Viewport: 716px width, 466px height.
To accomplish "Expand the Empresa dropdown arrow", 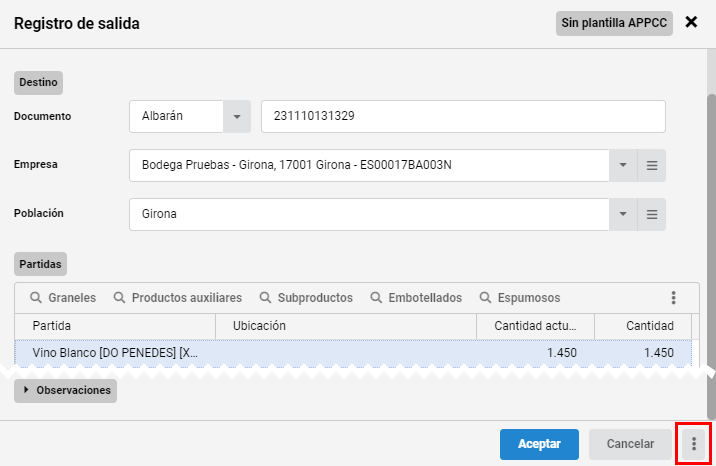I will [x=623, y=165].
